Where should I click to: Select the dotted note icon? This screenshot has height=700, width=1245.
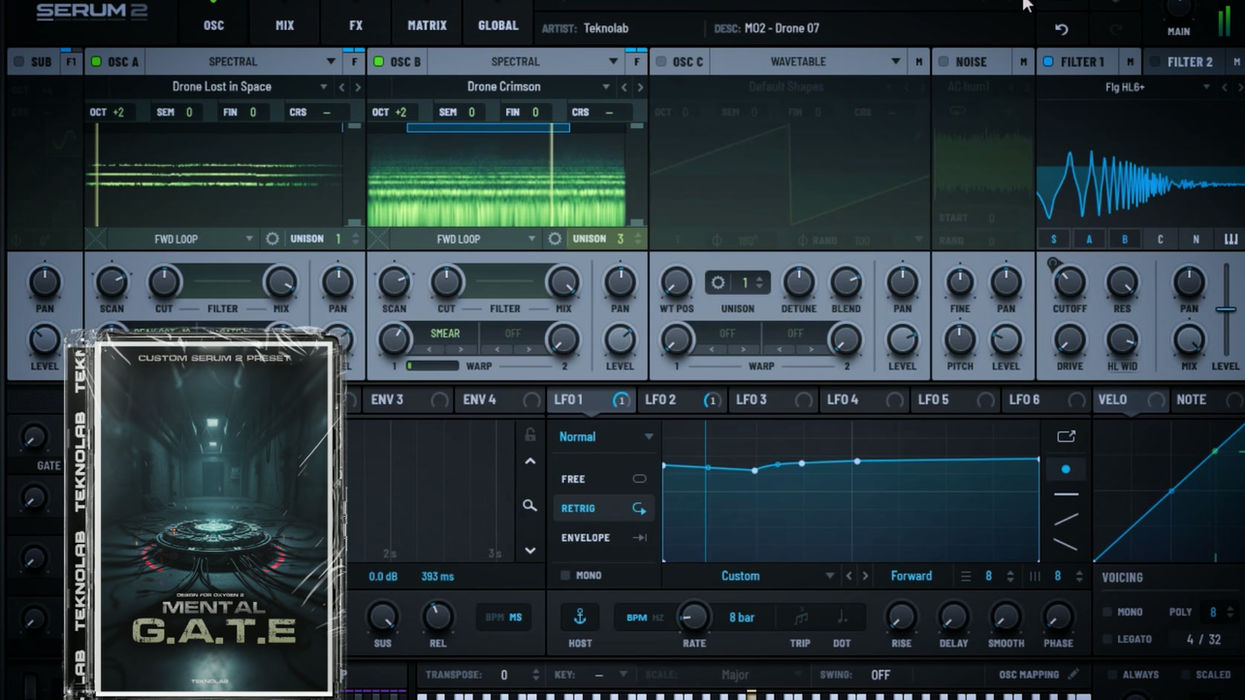[x=841, y=617]
